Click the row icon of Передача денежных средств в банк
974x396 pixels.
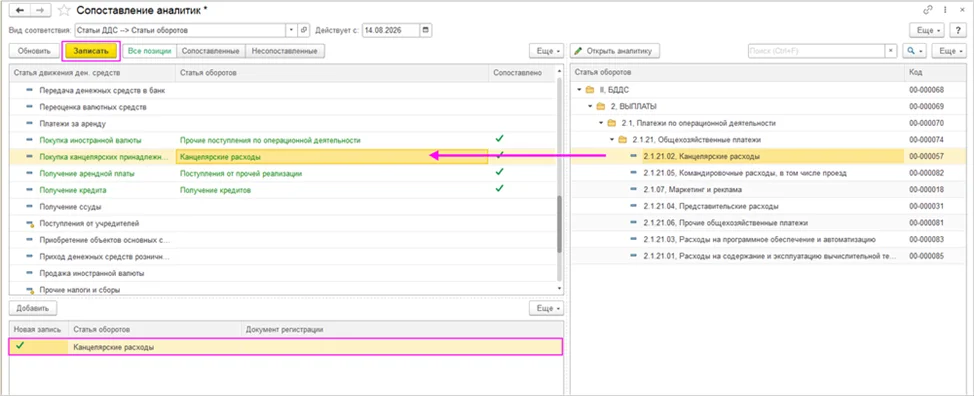(x=29, y=91)
